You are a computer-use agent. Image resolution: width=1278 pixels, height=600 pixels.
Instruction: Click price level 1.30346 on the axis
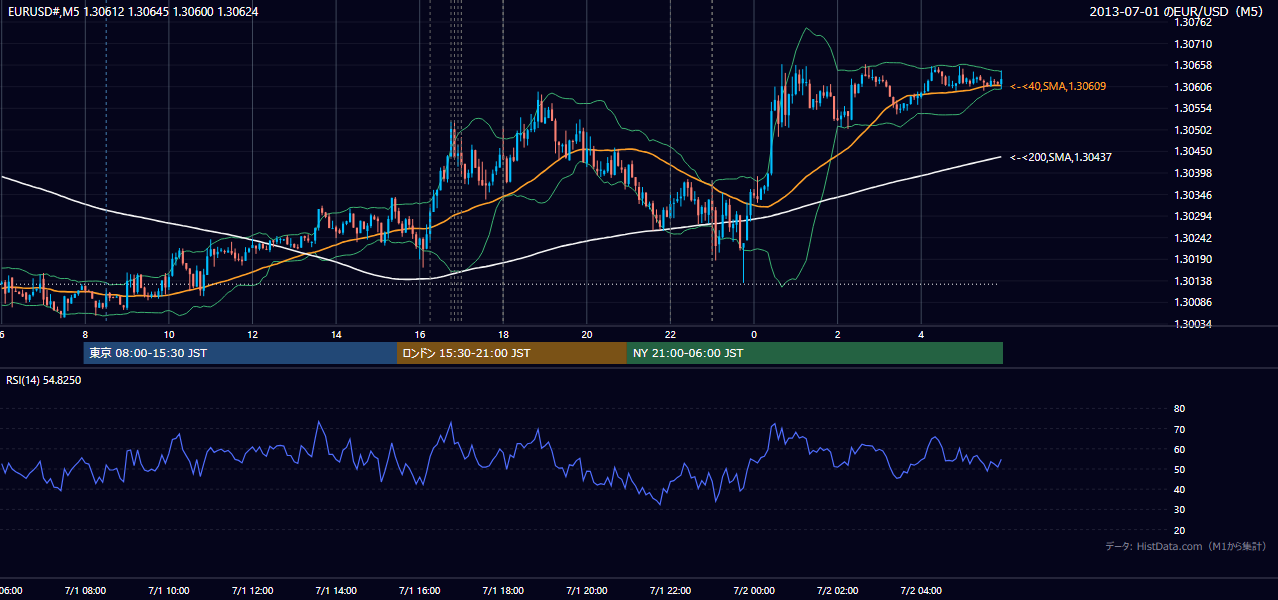click(1192, 195)
